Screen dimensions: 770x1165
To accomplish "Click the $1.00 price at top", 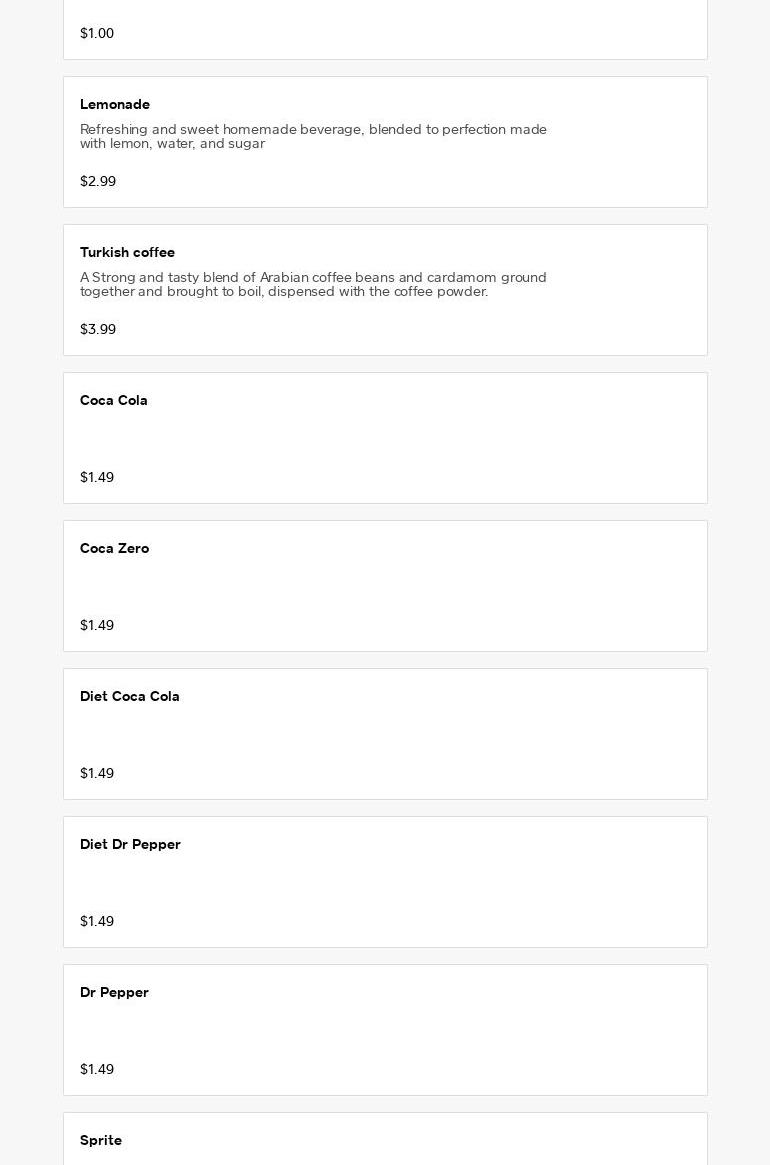I will click(97, 33).
